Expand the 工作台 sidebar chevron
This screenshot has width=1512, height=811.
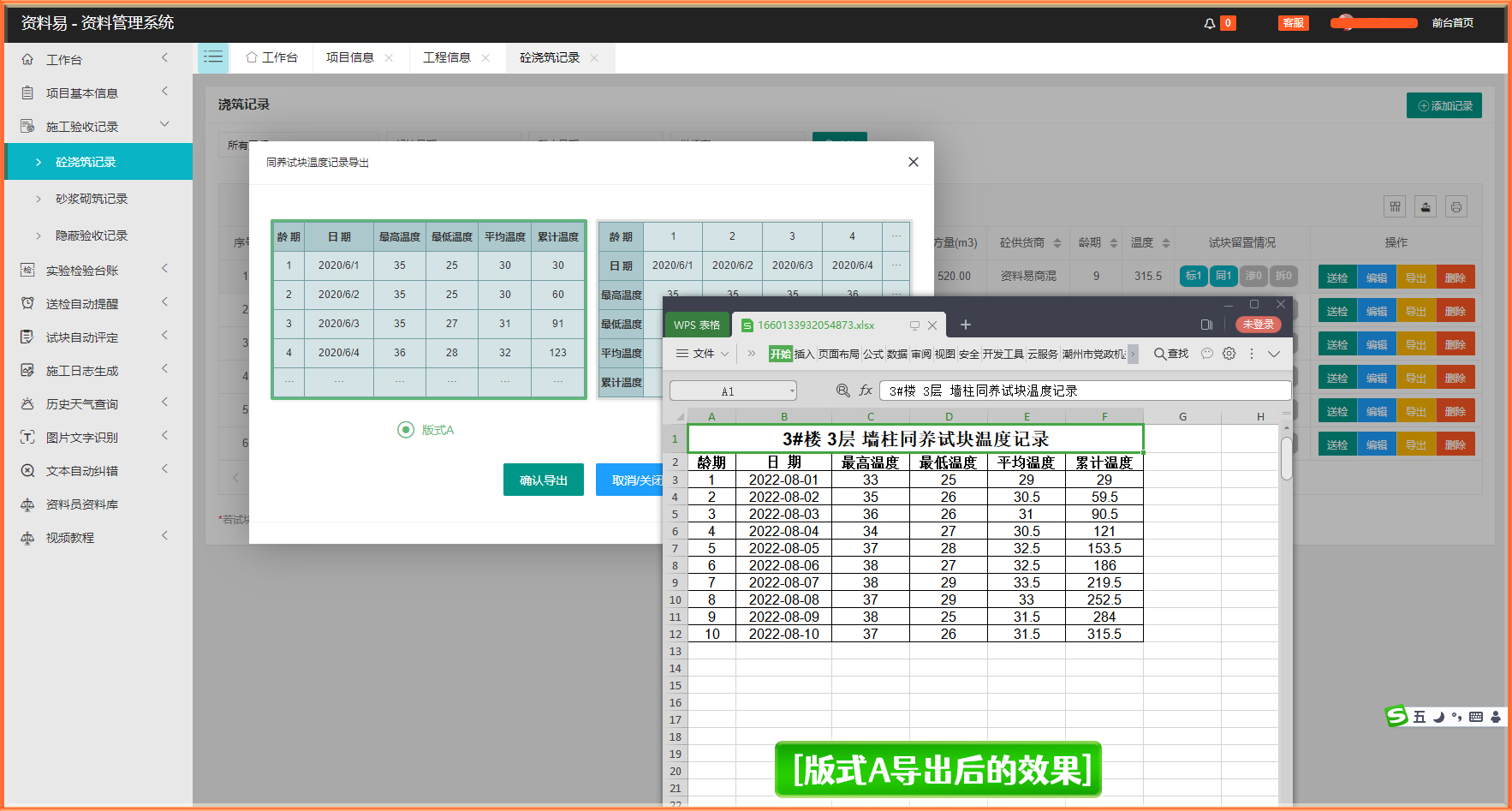(x=164, y=58)
